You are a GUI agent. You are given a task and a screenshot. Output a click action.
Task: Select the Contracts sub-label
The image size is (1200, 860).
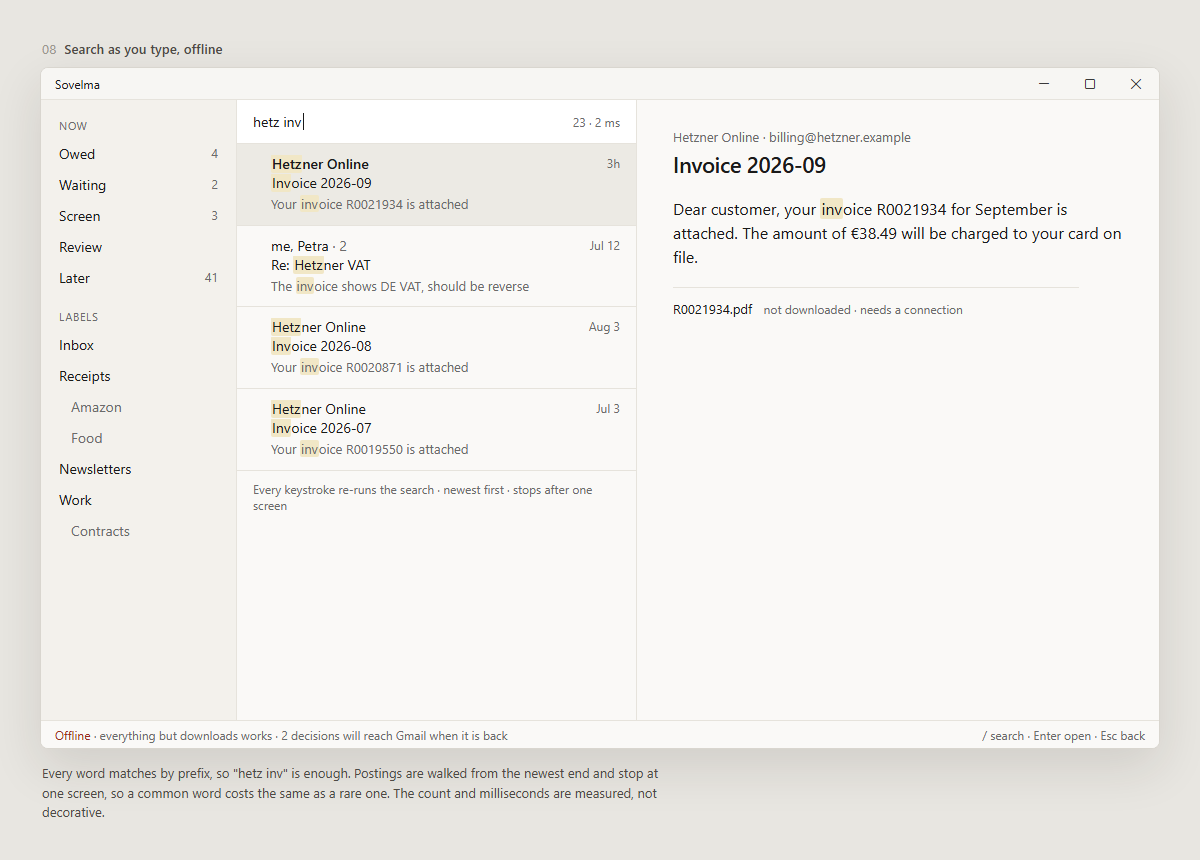pos(138,531)
